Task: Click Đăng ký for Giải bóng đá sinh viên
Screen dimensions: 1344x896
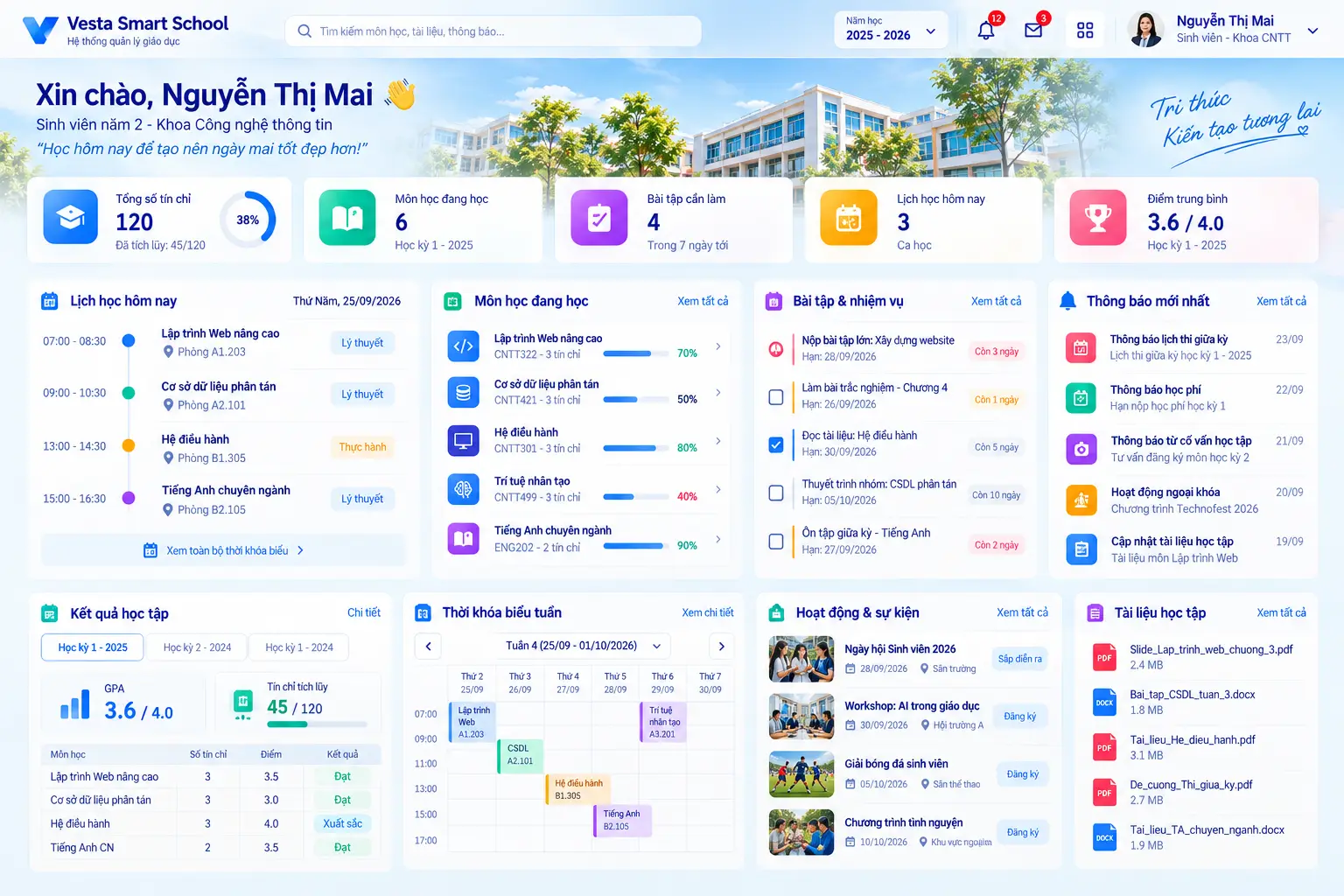Action: (1022, 774)
